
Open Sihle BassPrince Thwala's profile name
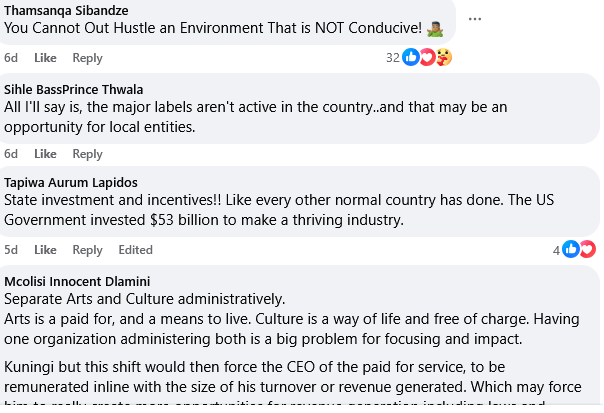pyautogui.click(x=74, y=90)
